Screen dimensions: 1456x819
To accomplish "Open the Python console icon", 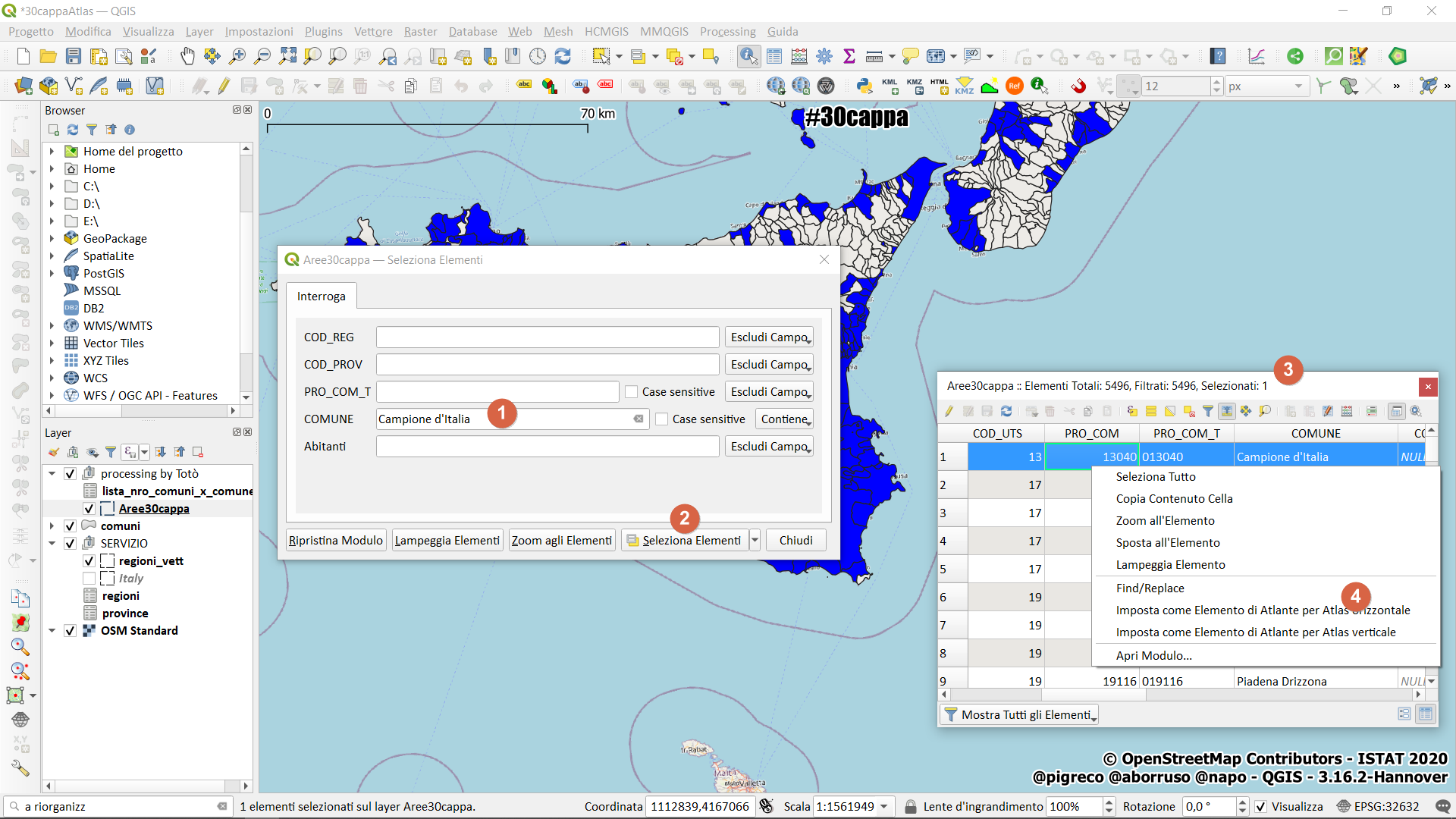I will (864, 86).
